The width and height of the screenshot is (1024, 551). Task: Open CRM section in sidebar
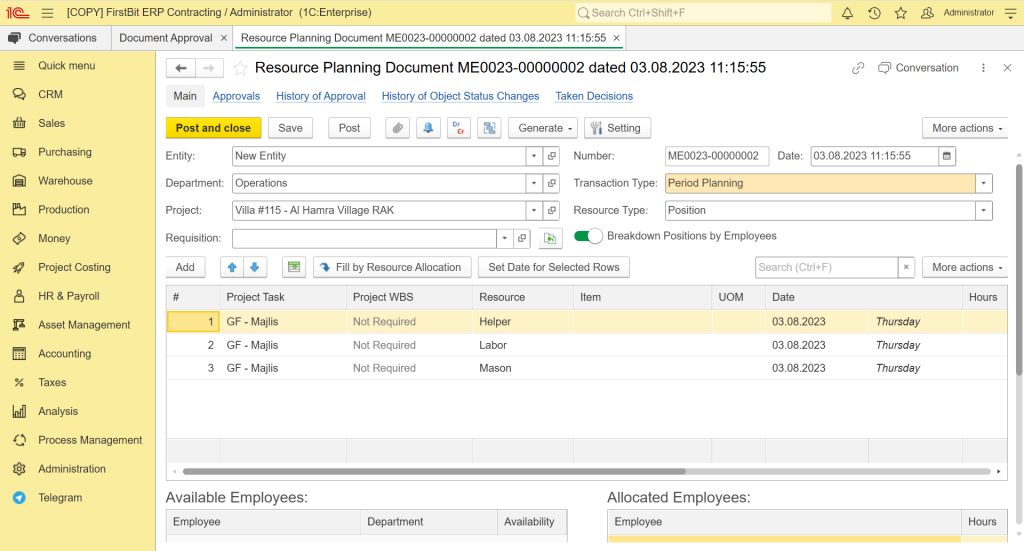click(x=50, y=95)
